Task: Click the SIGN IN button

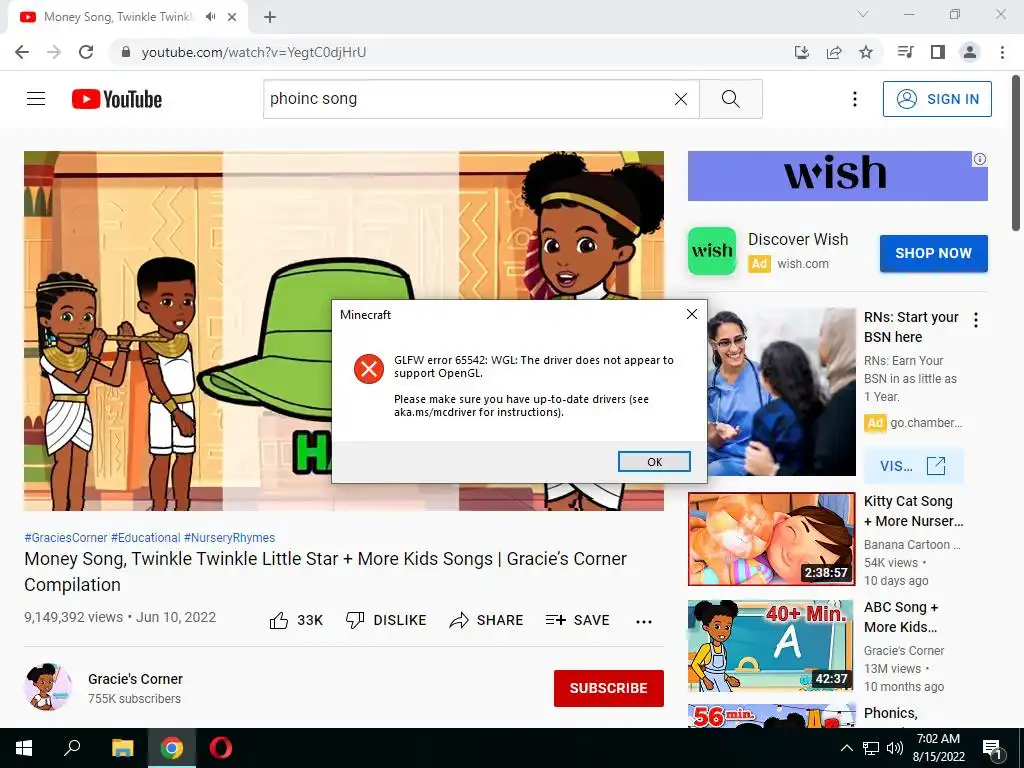Action: [x=937, y=99]
